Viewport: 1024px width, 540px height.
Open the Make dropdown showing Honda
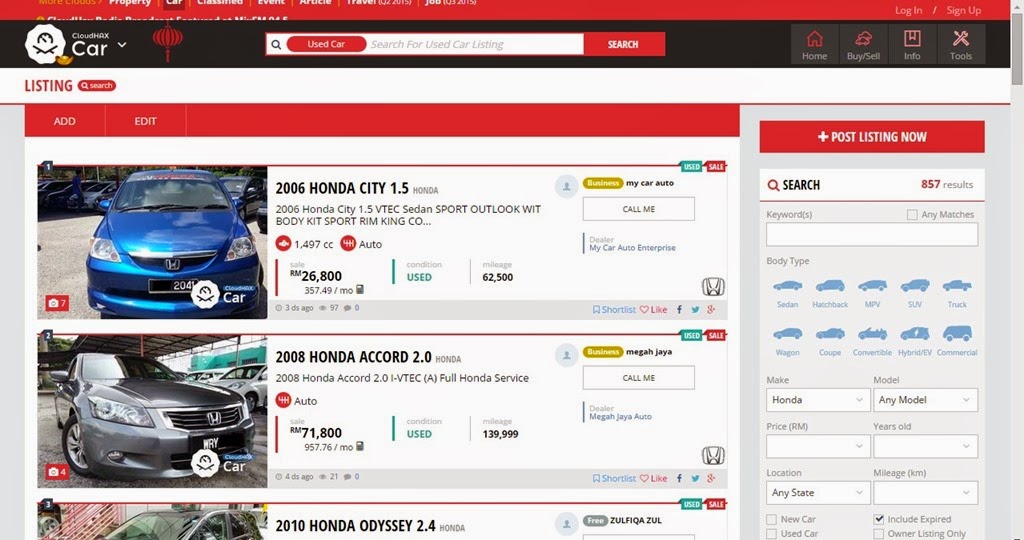818,400
